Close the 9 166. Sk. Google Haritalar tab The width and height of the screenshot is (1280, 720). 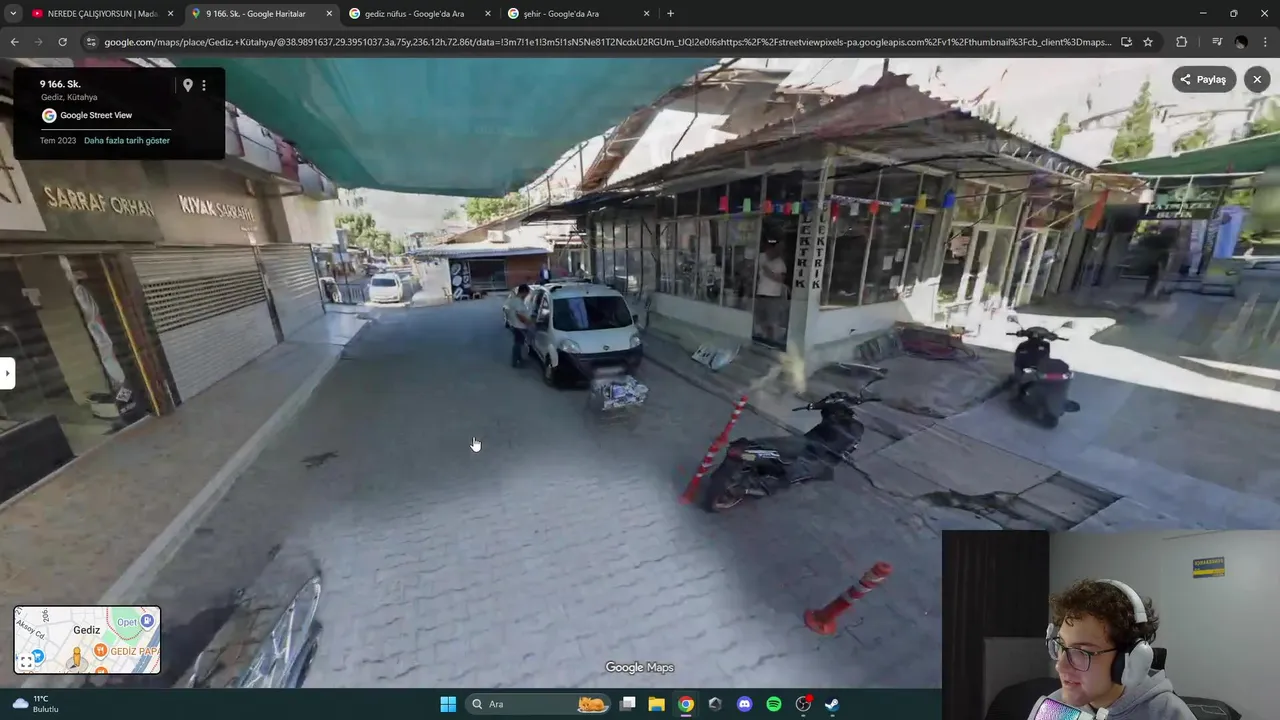pos(330,14)
